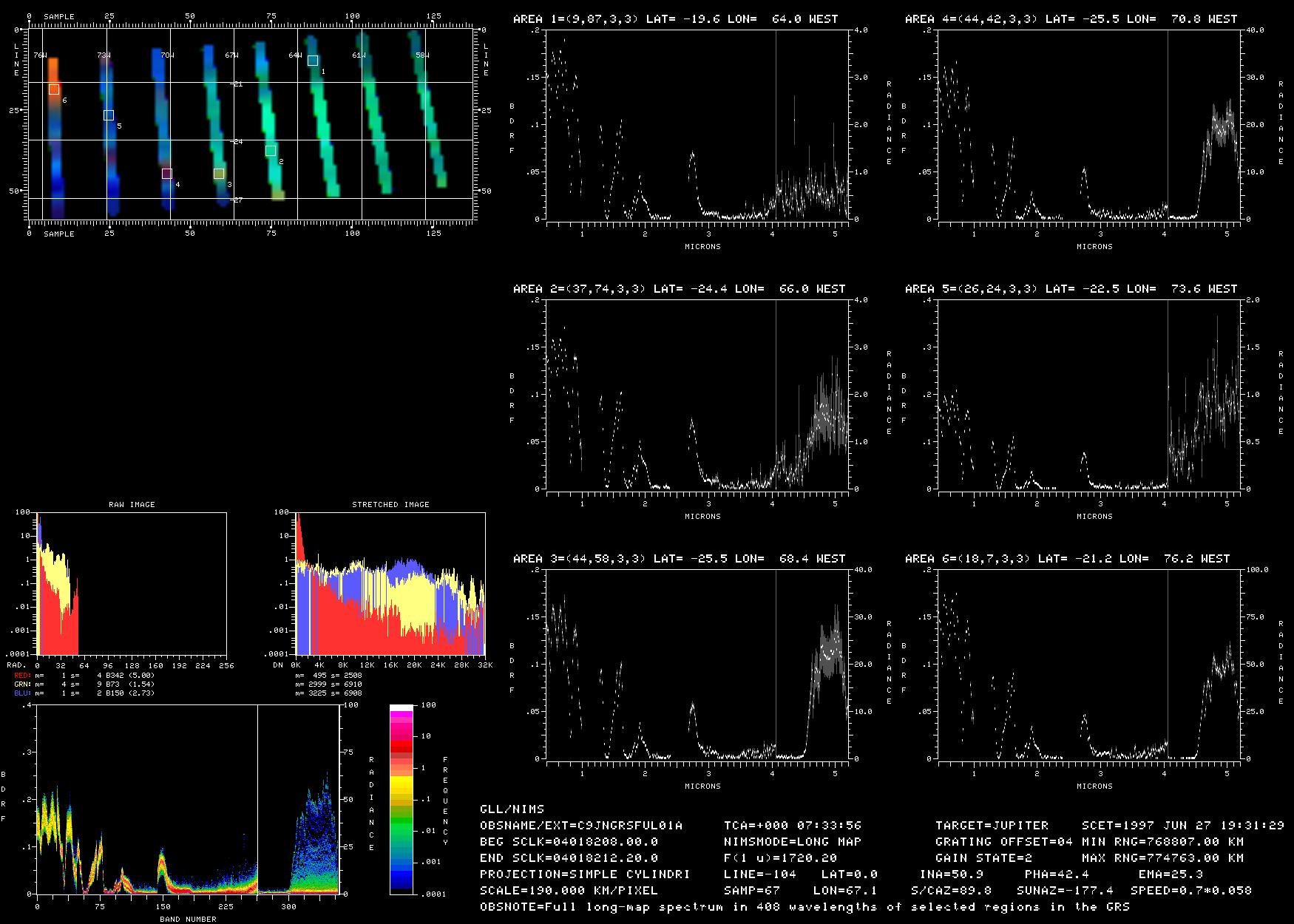Click the AREA 4 plot title with LON 70.8 WEST
Image resolution: width=1294 pixels, height=924 pixels.
1071,19
